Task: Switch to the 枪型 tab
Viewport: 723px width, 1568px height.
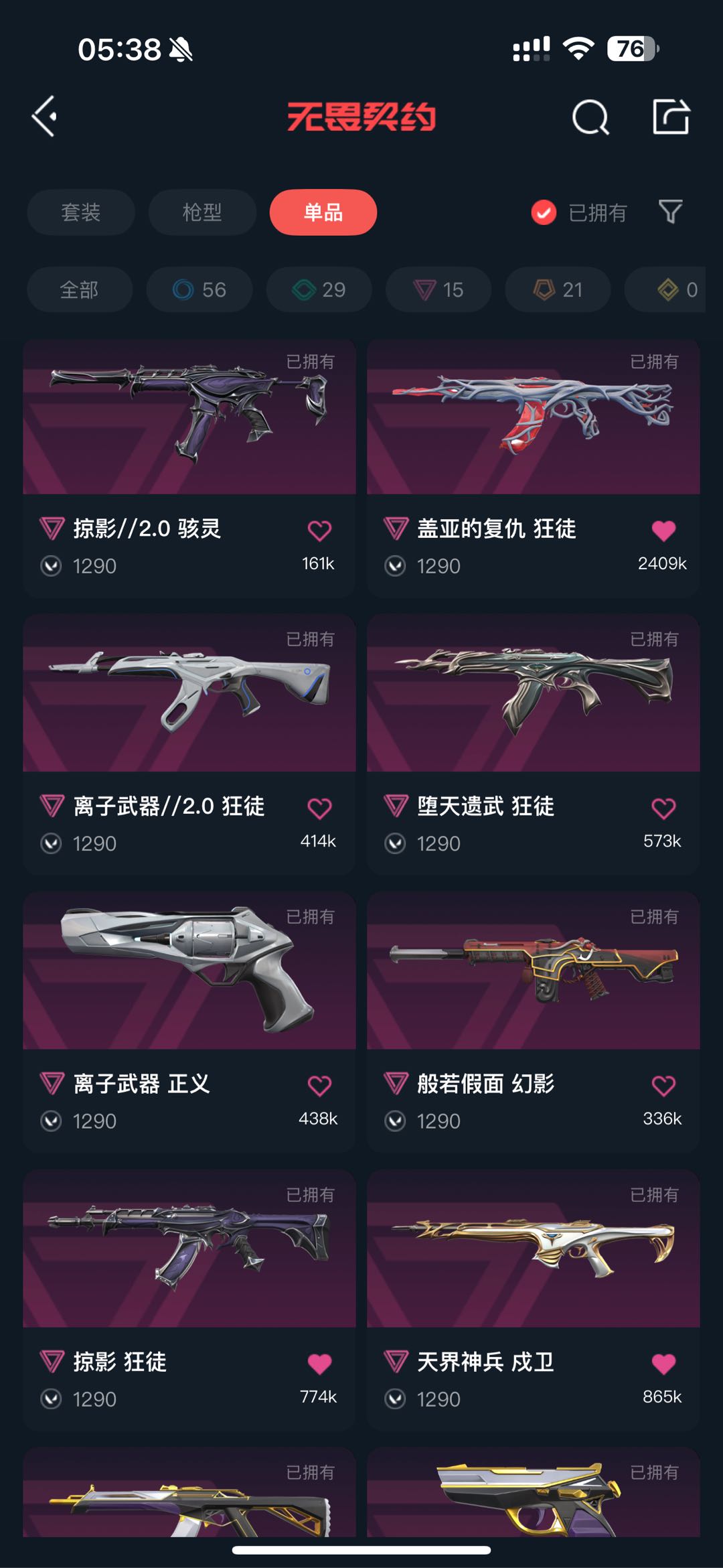Action: coord(202,212)
